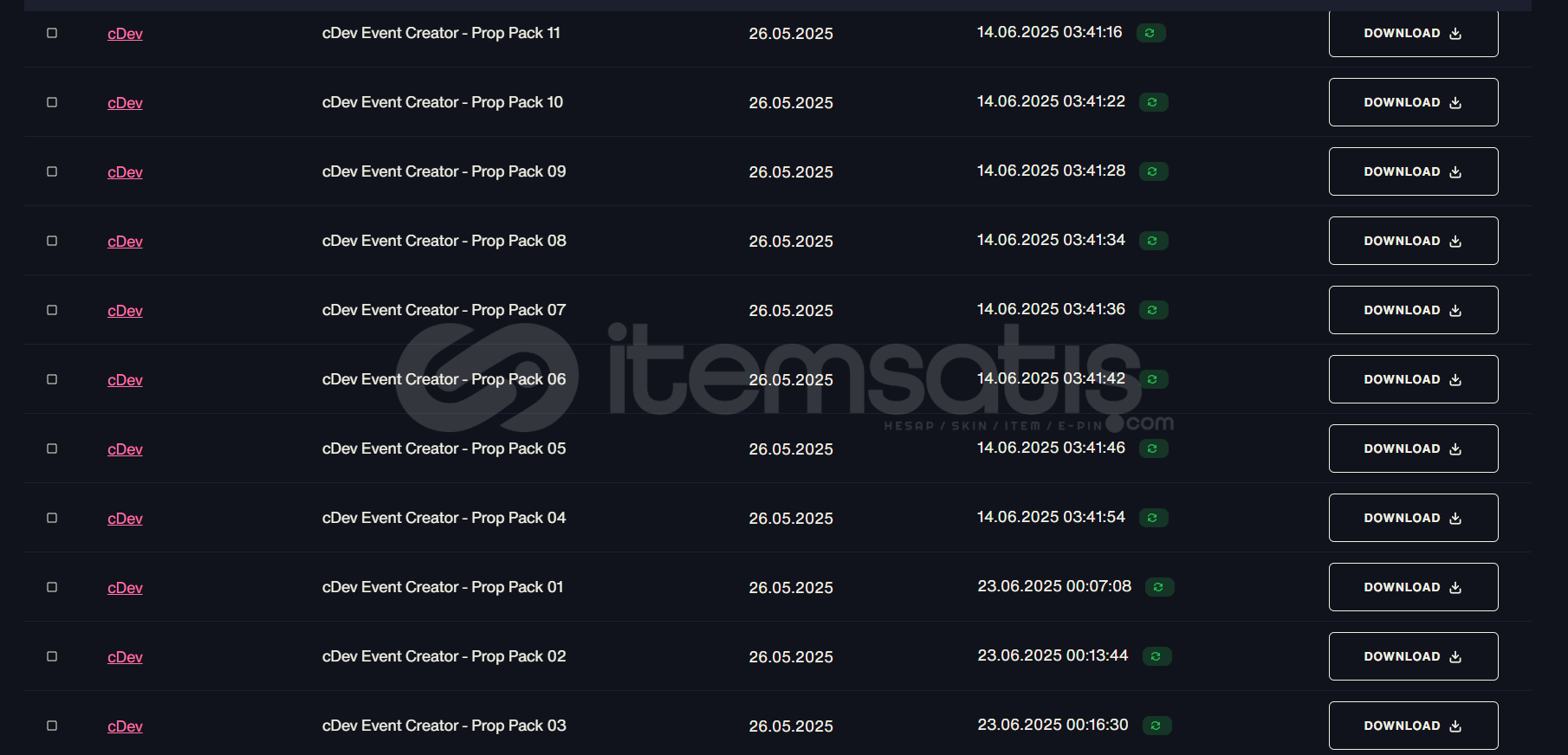Download cDev Event Creator Prop Pack 07
1568x755 pixels.
point(1413,310)
